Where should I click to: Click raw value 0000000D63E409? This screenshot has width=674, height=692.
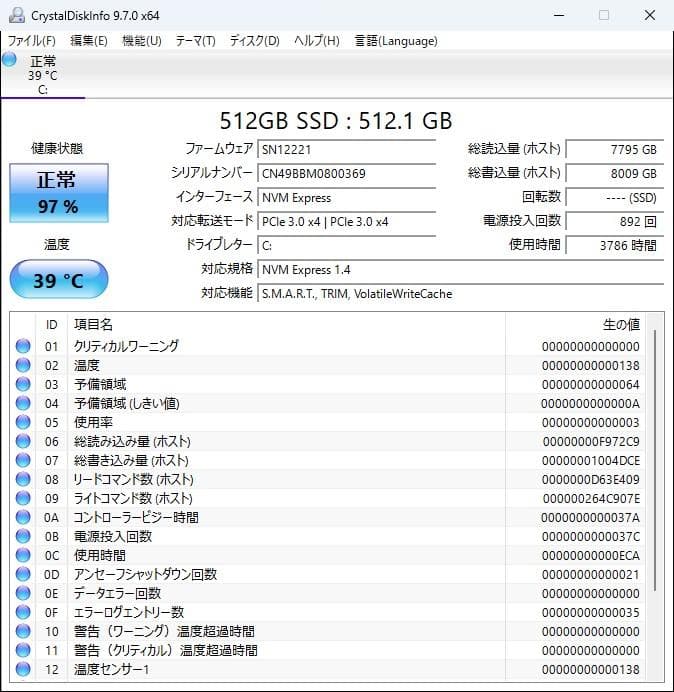coord(591,480)
